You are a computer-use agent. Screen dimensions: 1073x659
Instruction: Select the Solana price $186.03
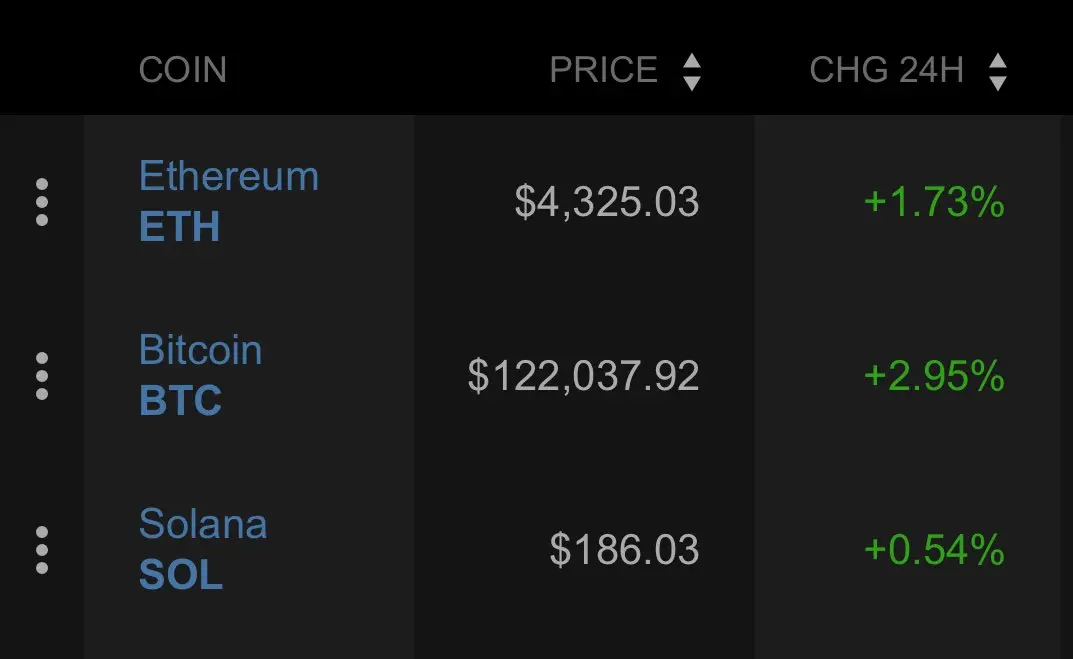click(625, 550)
